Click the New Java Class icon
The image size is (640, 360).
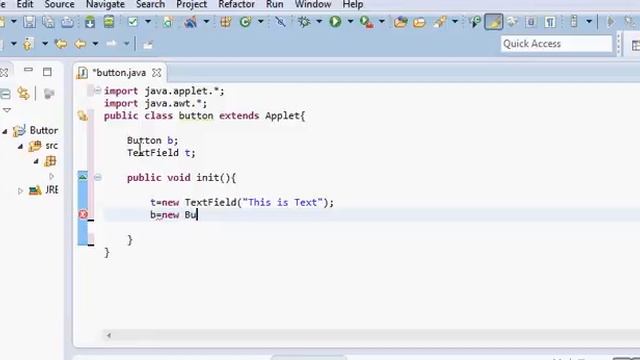point(245,22)
